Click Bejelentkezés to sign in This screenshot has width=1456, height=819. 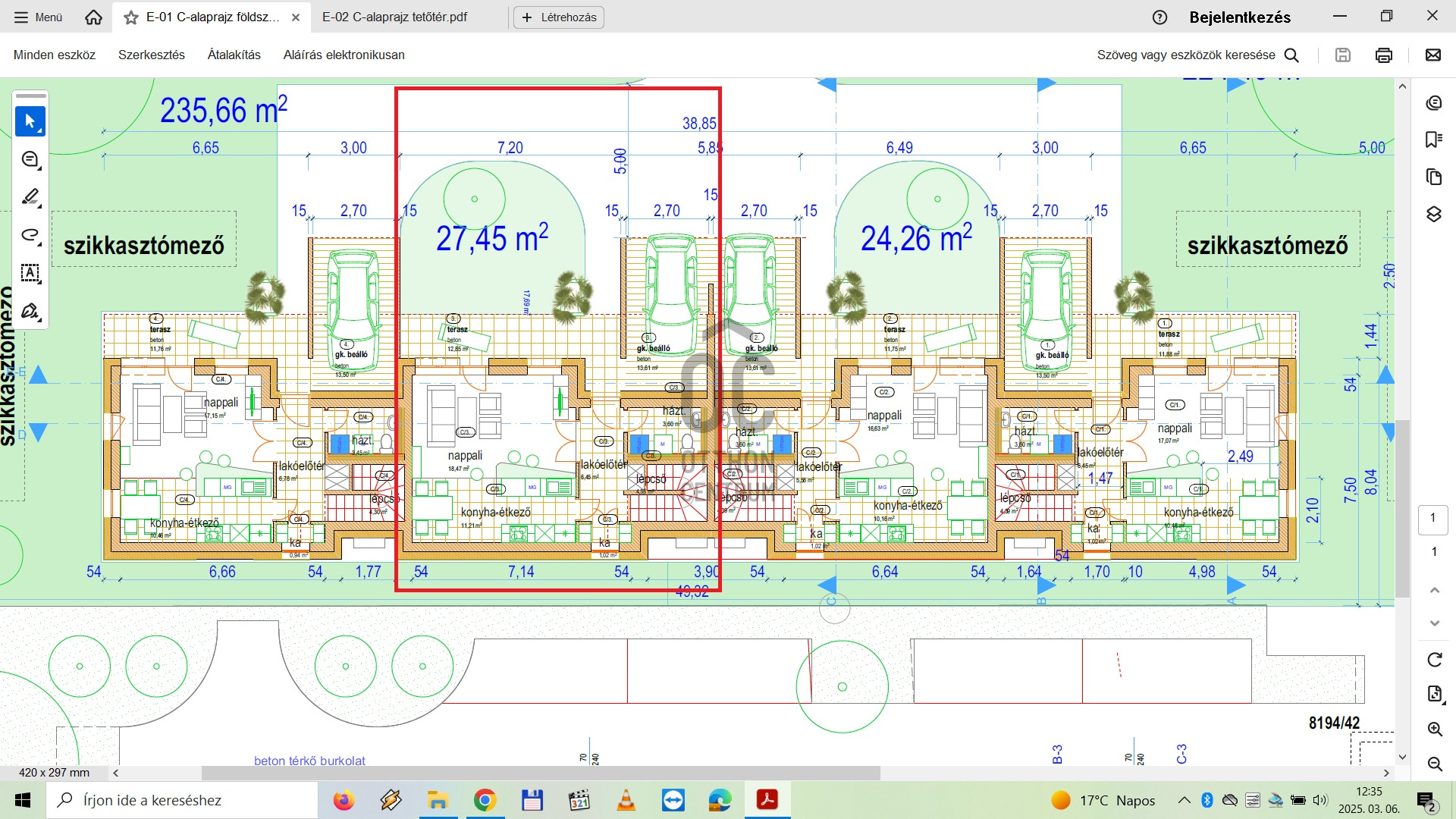pos(1239,17)
